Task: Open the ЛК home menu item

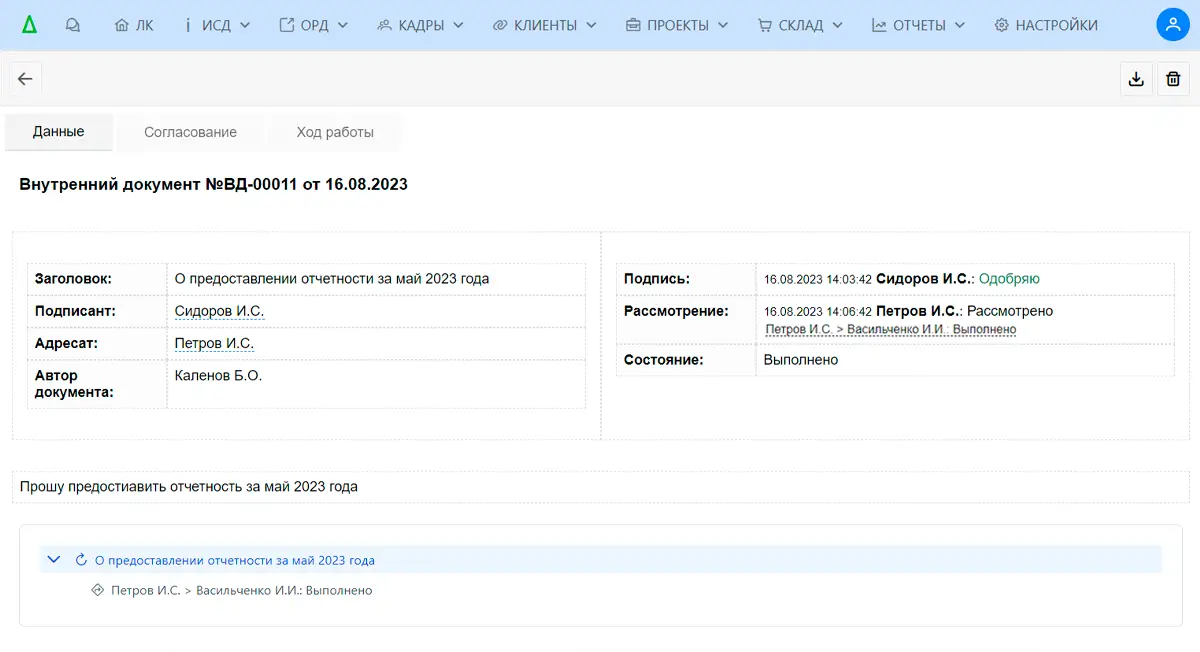Action: [x=134, y=26]
